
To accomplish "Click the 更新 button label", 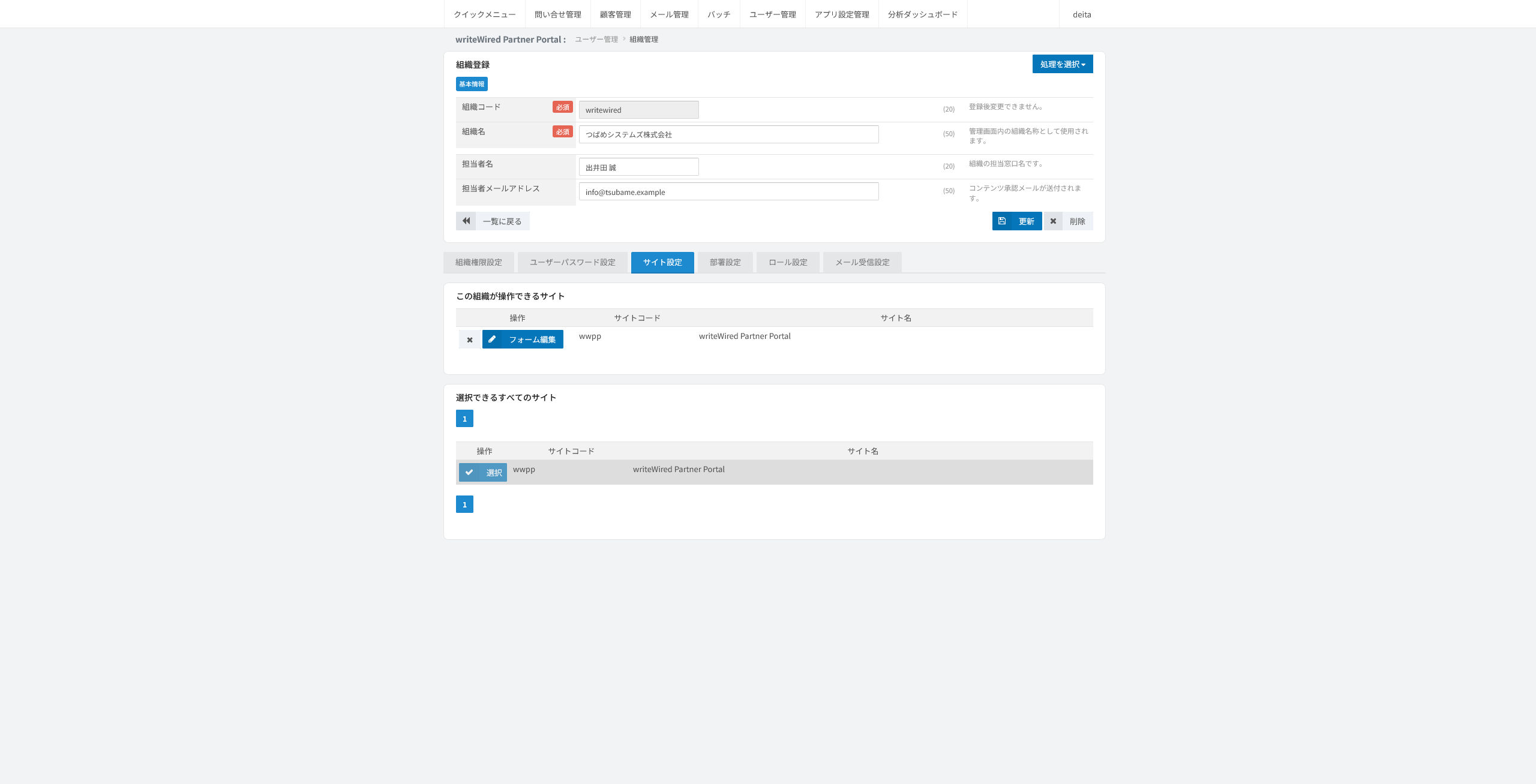I will point(1027,221).
